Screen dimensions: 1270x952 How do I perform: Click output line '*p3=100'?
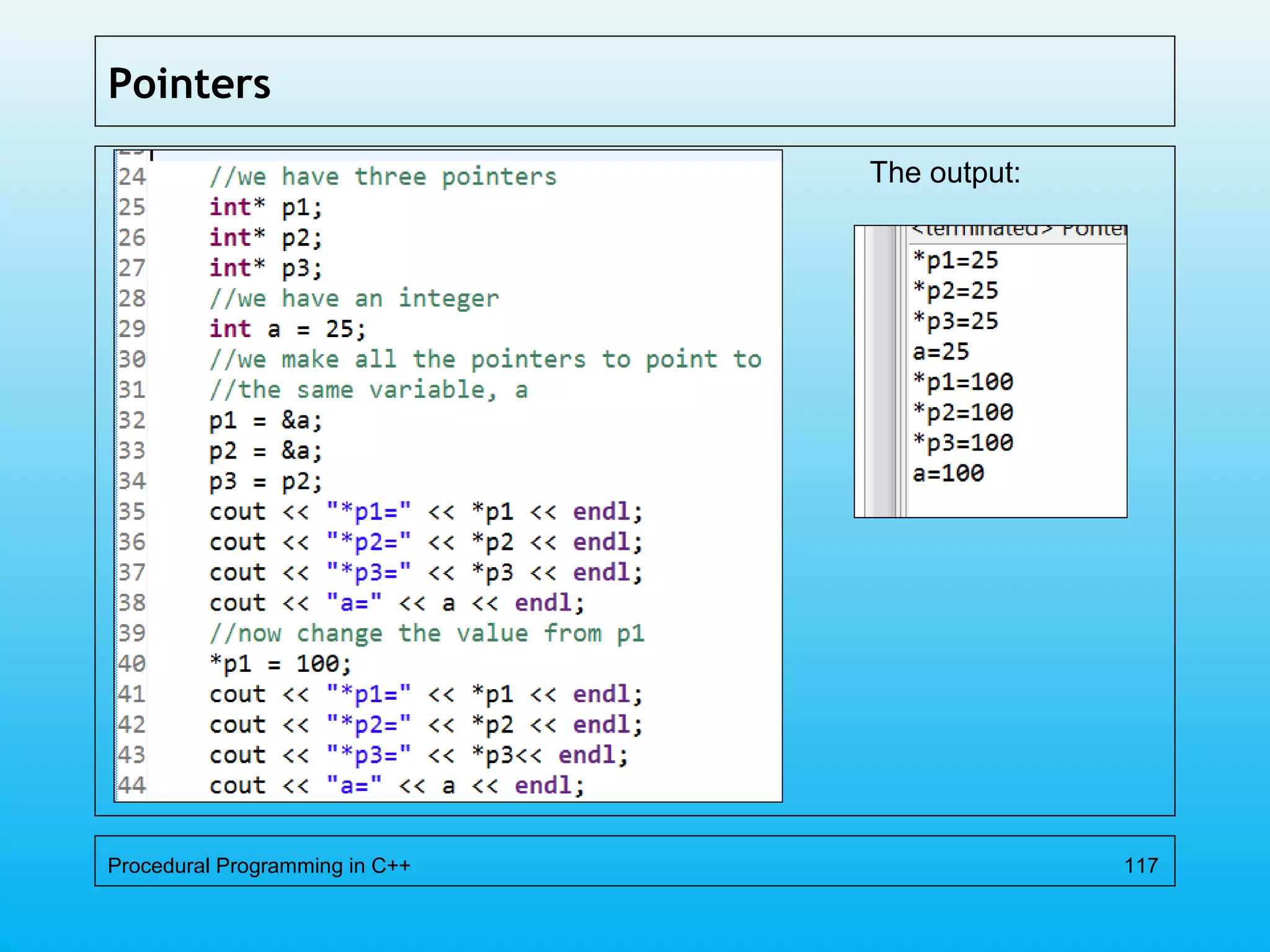963,443
